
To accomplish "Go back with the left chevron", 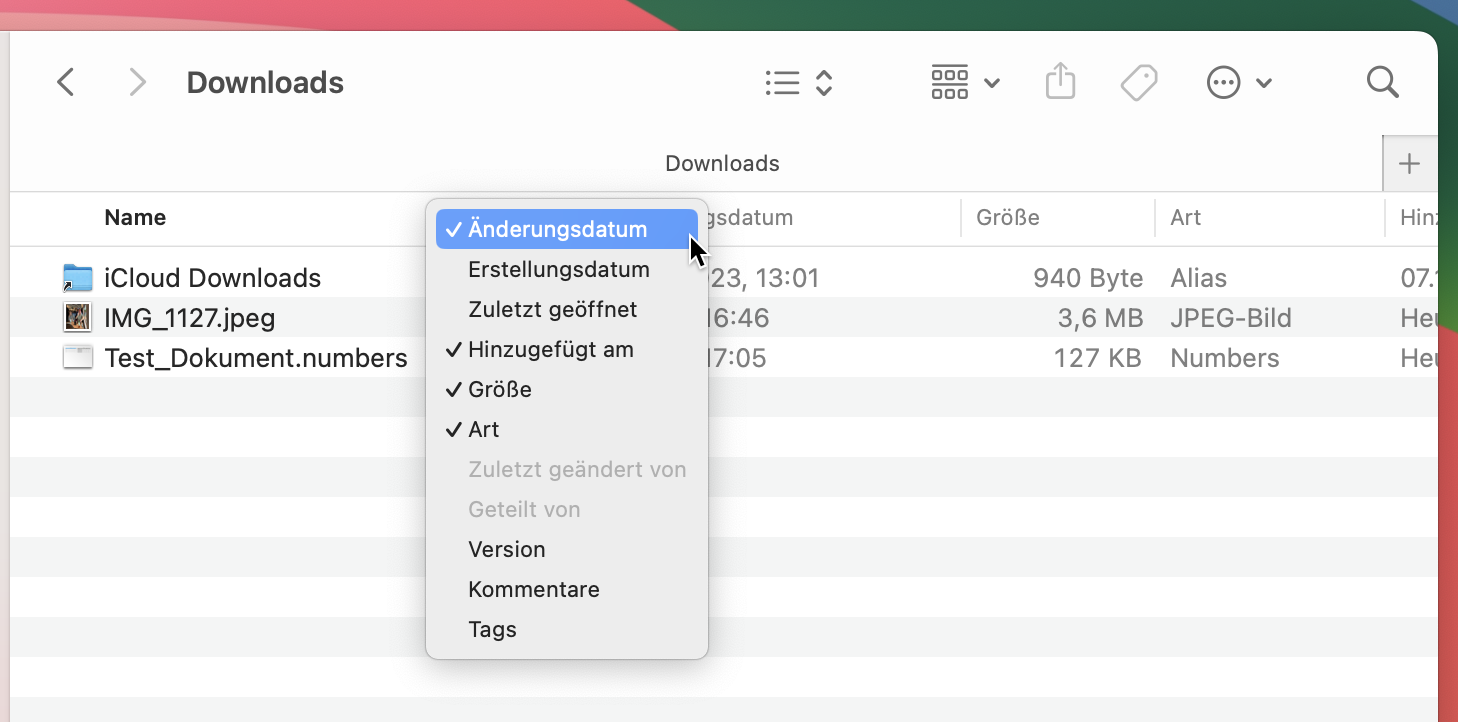I will pyautogui.click(x=66, y=82).
